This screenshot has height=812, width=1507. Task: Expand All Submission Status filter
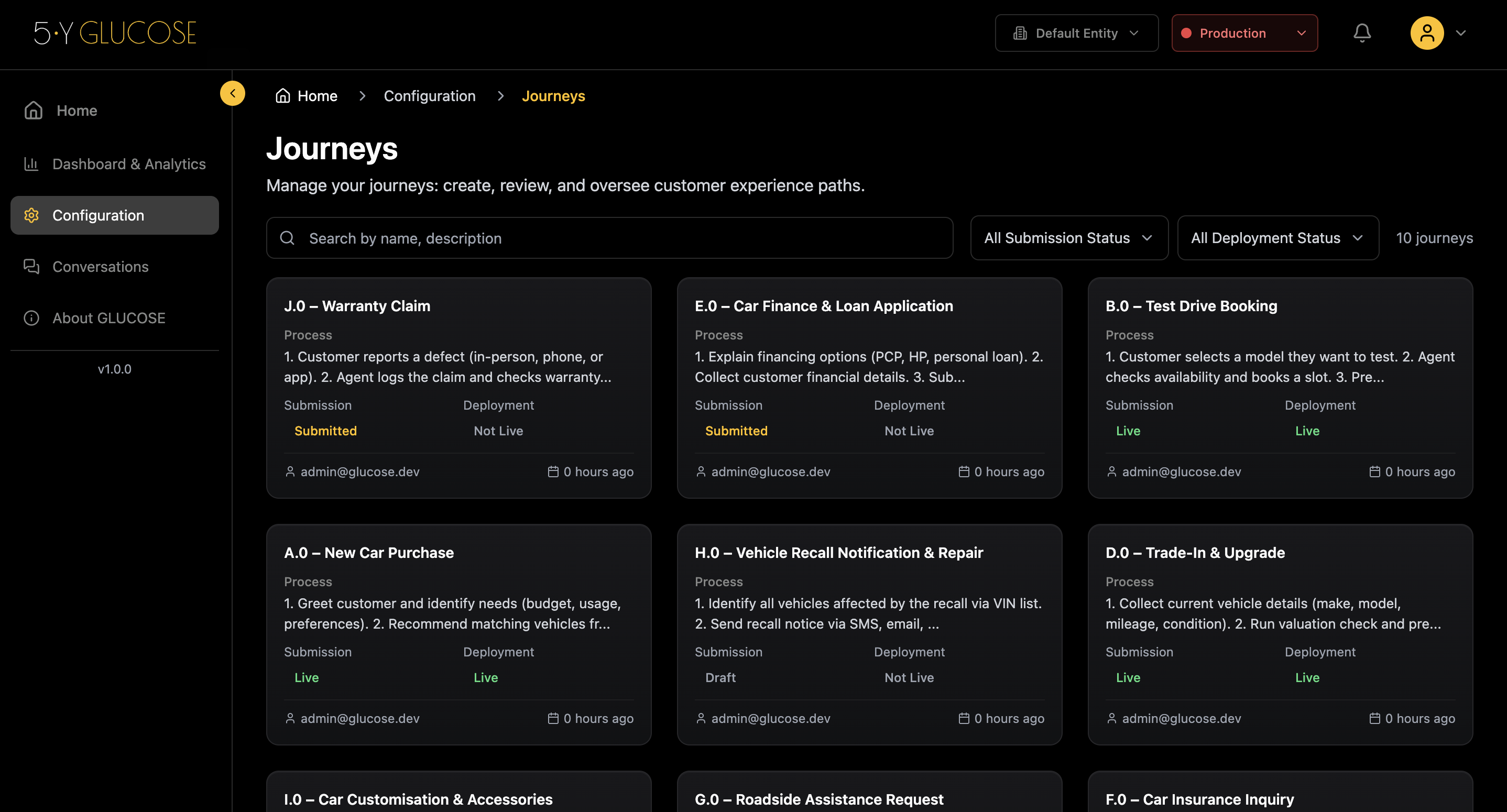[1068, 238]
